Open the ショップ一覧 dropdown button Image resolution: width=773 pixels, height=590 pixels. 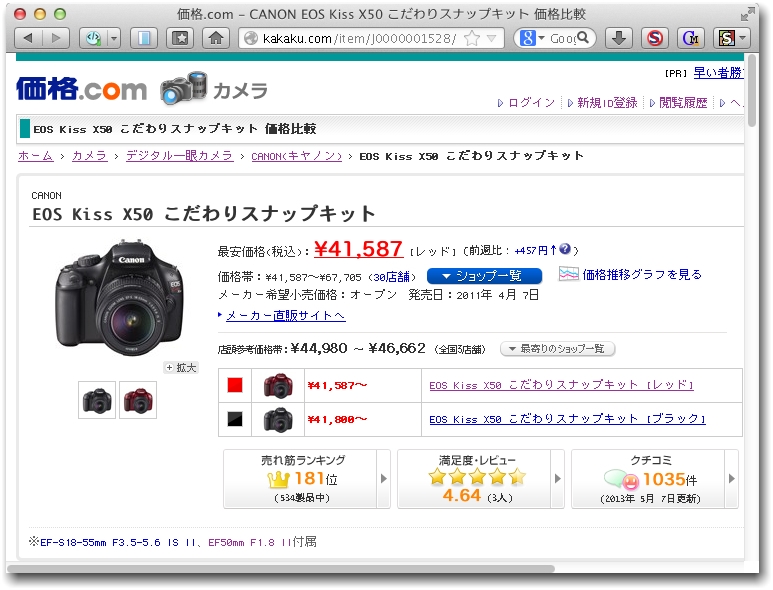[x=484, y=275]
